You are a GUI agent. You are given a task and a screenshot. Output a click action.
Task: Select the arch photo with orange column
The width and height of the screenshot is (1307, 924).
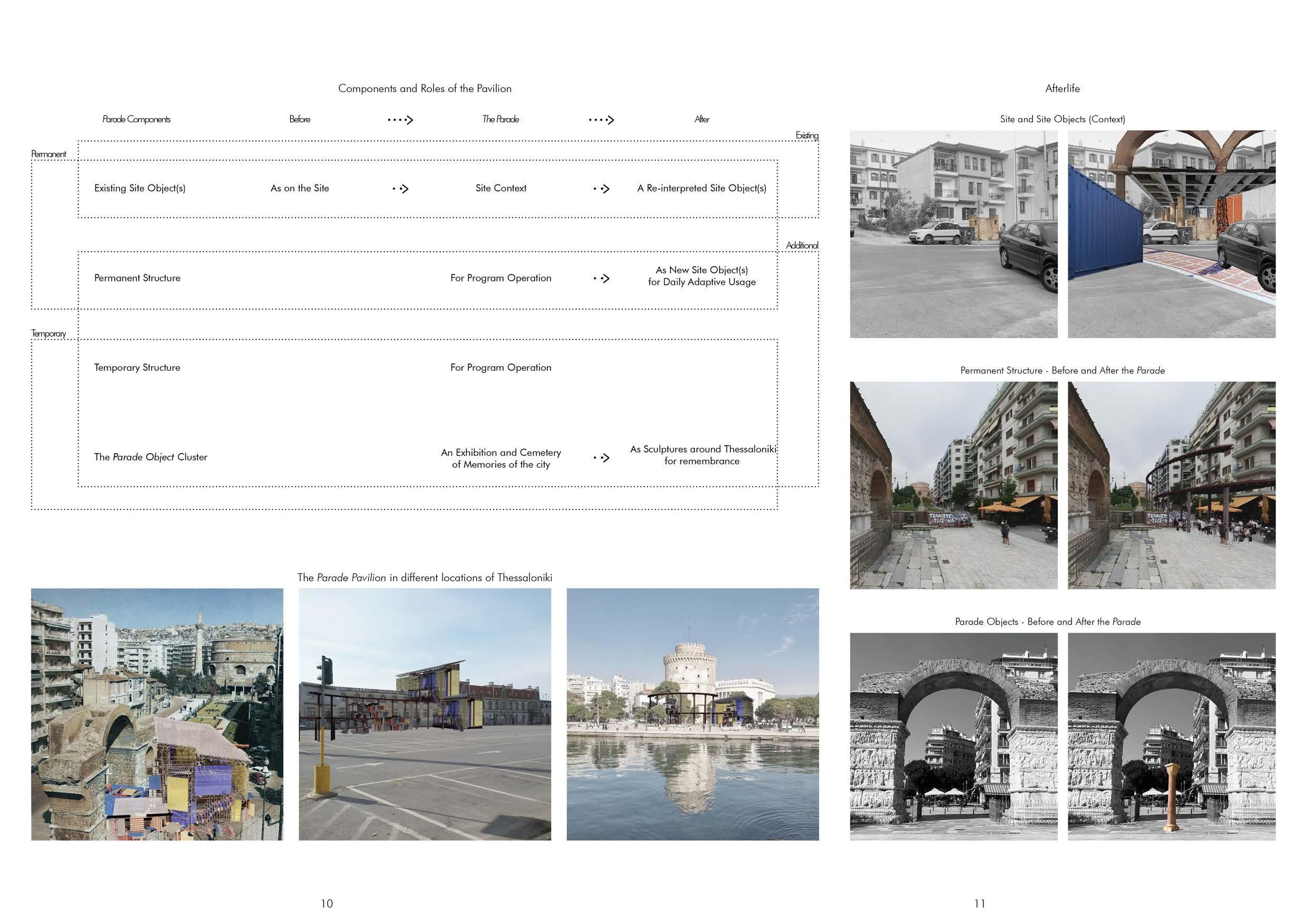coord(1171,736)
